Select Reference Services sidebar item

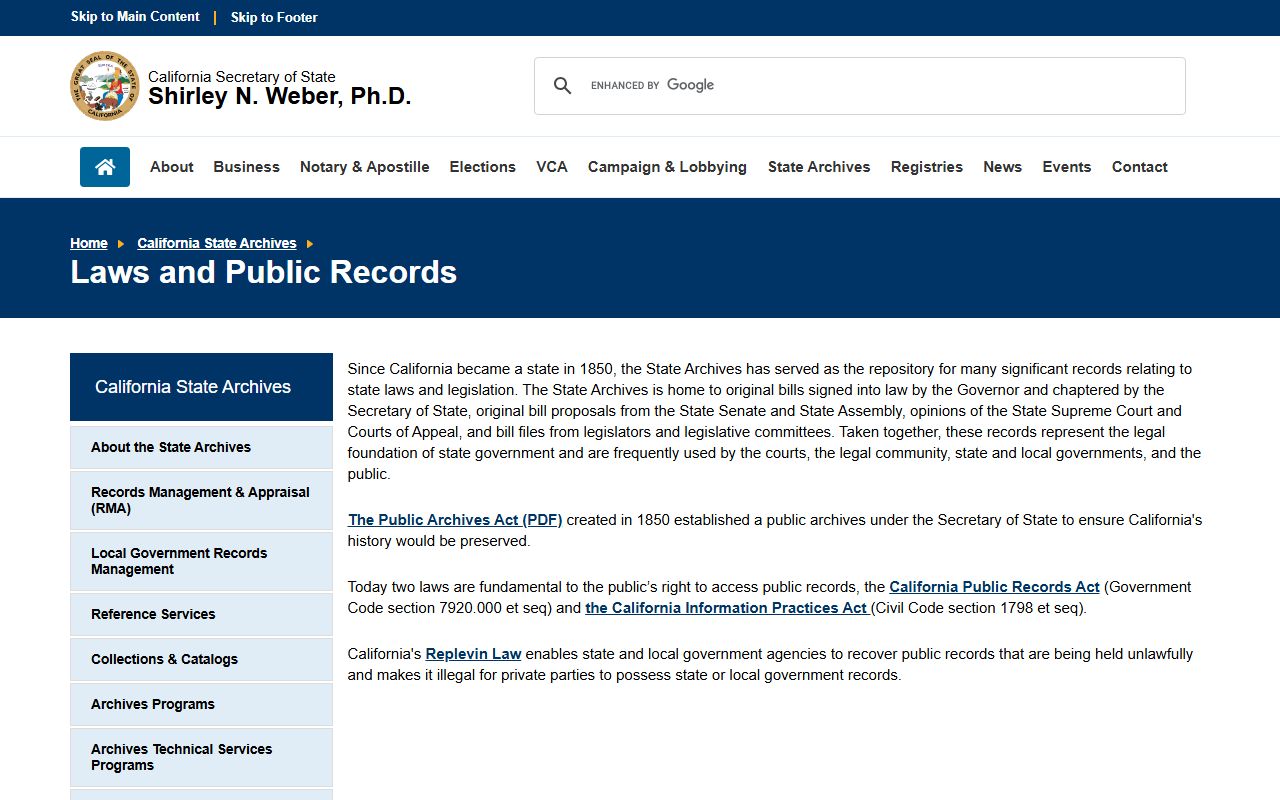201,614
